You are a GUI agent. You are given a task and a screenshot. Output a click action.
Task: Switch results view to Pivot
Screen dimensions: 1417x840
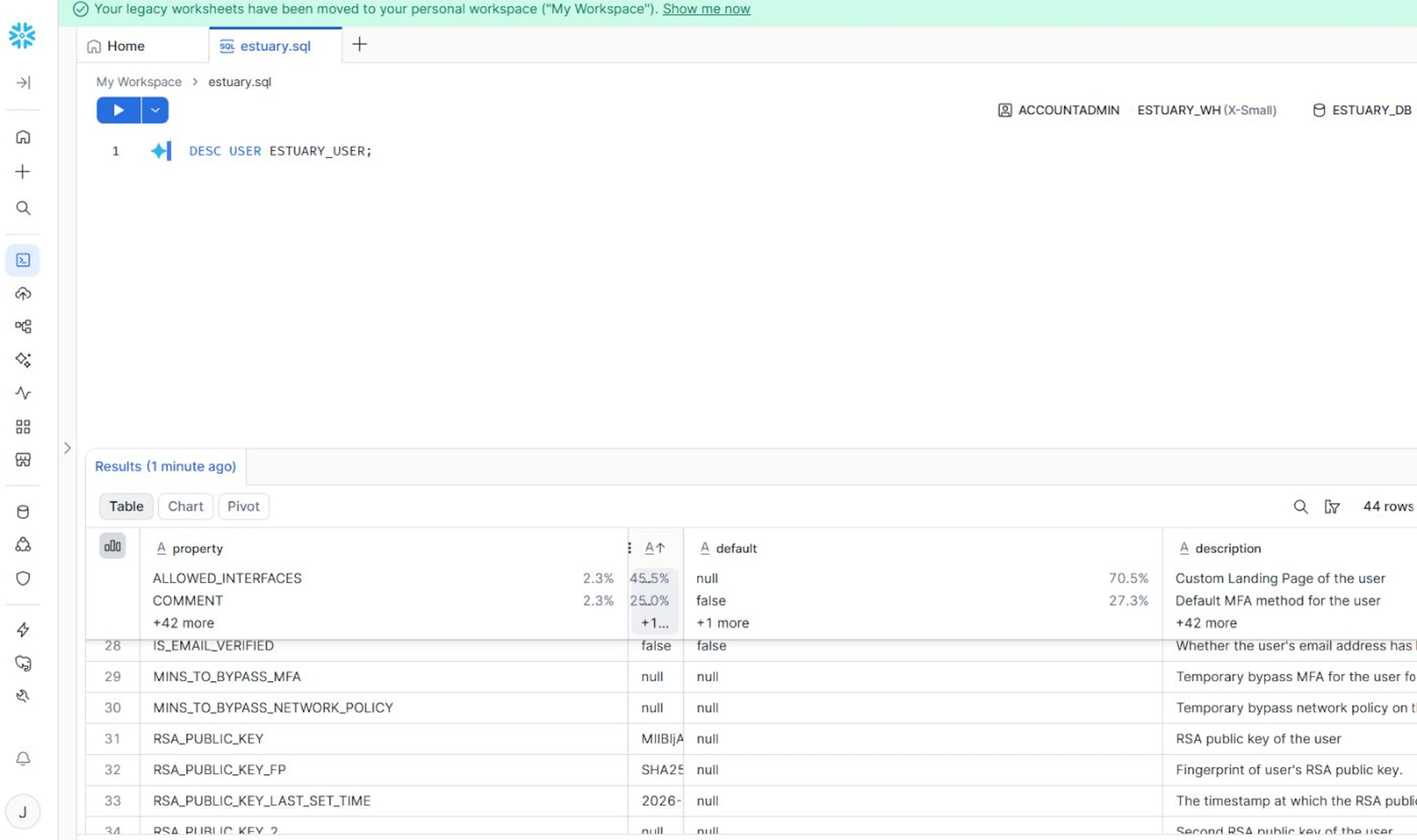click(x=244, y=506)
